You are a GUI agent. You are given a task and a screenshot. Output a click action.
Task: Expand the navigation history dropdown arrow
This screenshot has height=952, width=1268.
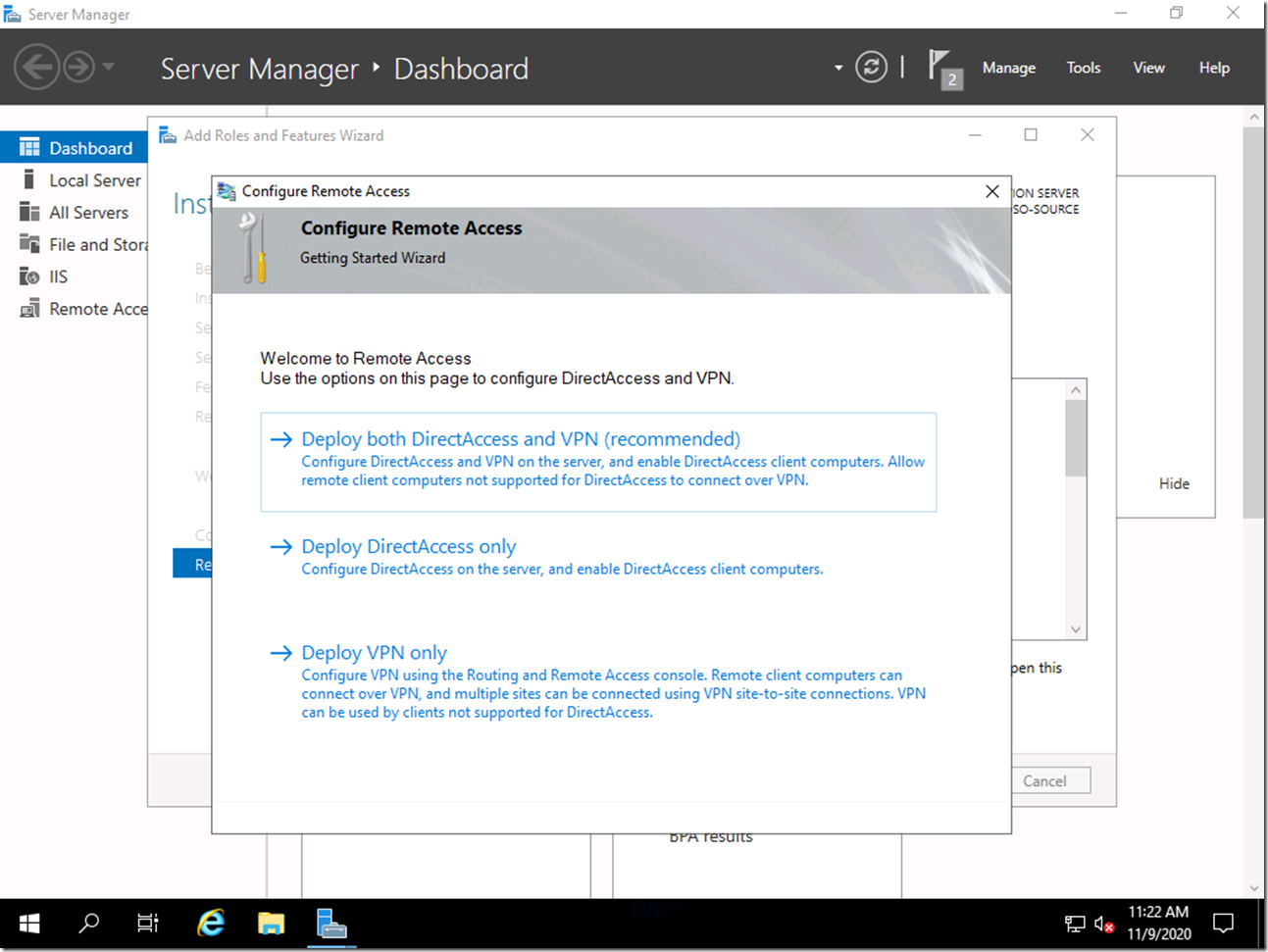coord(109,68)
